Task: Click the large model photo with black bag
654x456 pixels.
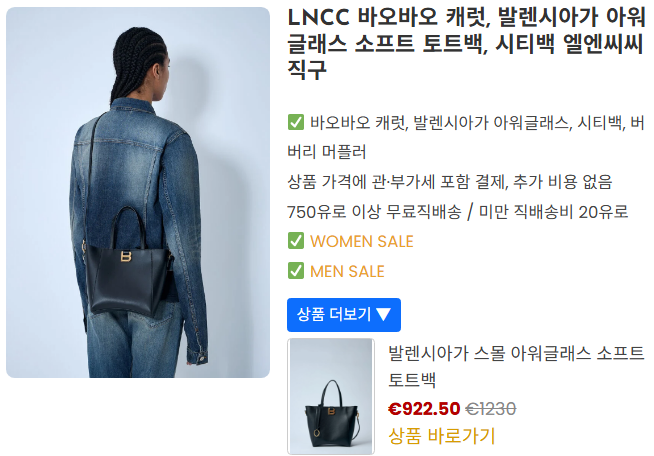Action: click(x=138, y=192)
